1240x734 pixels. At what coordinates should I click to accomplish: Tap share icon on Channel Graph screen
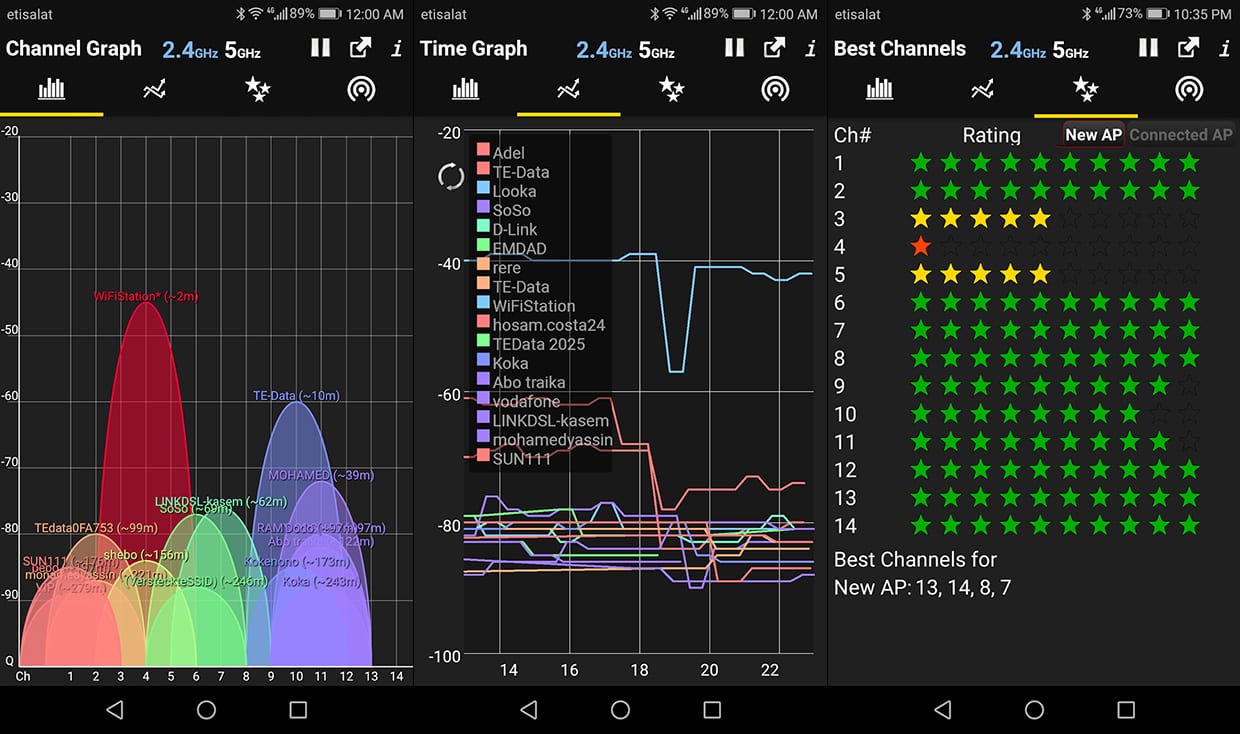(360, 48)
